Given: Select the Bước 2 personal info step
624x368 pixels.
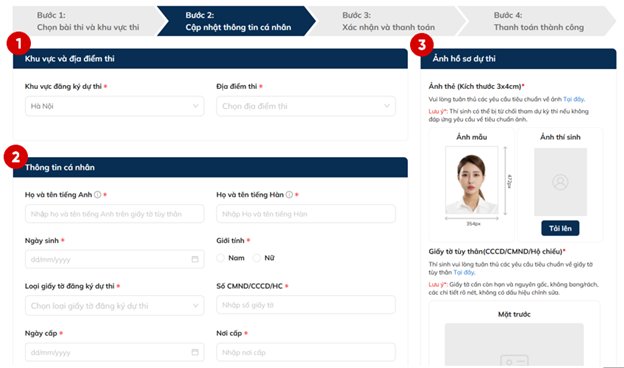Looking at the screenshot, I should click(236, 21).
